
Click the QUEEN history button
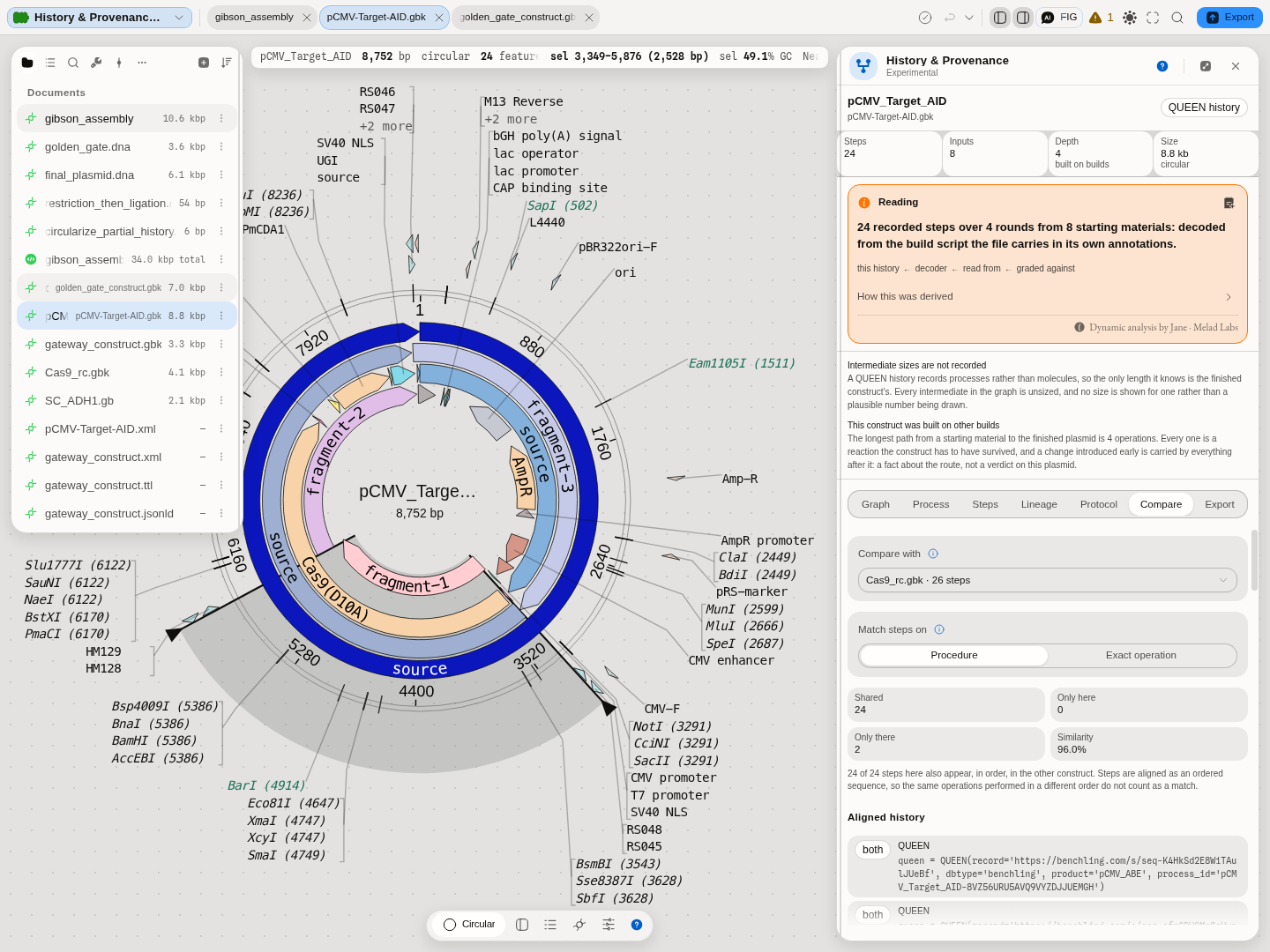point(1204,108)
